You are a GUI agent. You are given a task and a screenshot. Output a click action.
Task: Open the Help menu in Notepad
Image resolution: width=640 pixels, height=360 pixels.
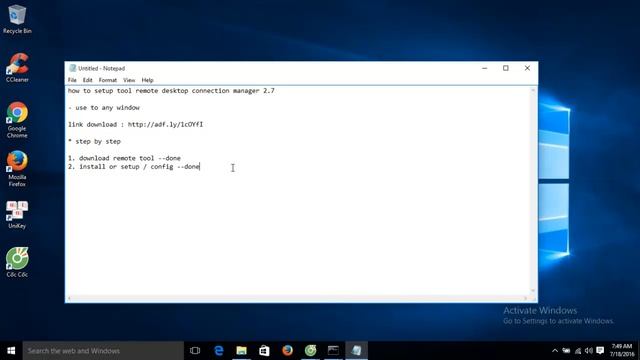click(x=147, y=80)
